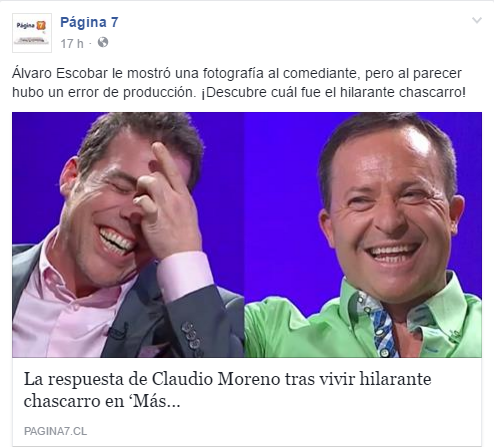Click the orange 7 logo in the avatar
This screenshot has width=494, height=447.
pos(41,25)
